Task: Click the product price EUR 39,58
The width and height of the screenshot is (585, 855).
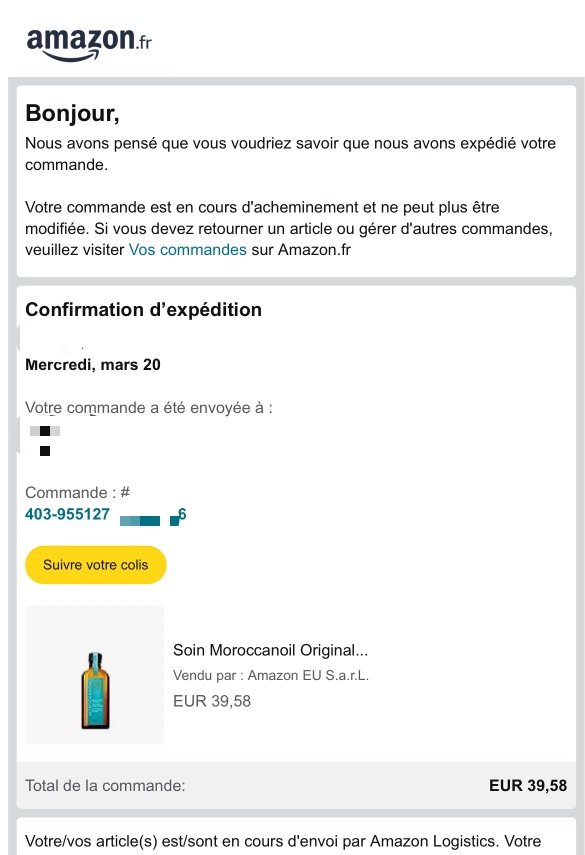Action: click(212, 701)
